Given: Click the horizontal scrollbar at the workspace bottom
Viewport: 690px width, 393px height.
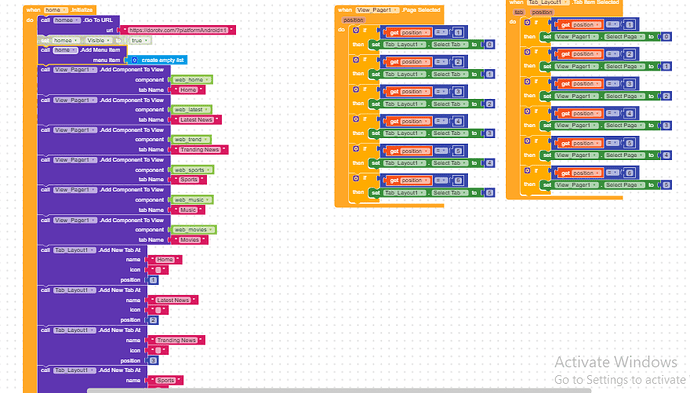Looking at the screenshot, I should point(339,390).
